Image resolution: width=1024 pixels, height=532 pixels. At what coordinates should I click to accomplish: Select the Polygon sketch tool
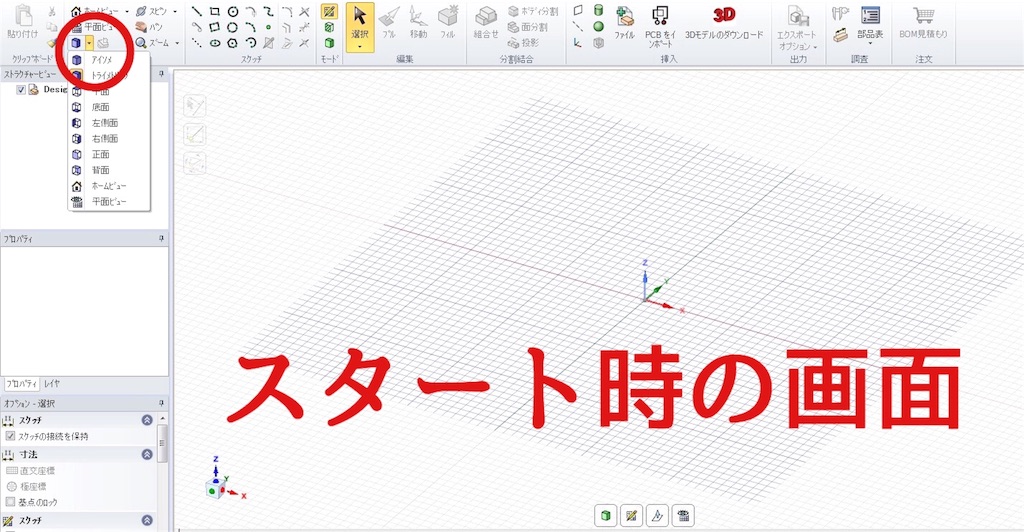click(x=232, y=43)
